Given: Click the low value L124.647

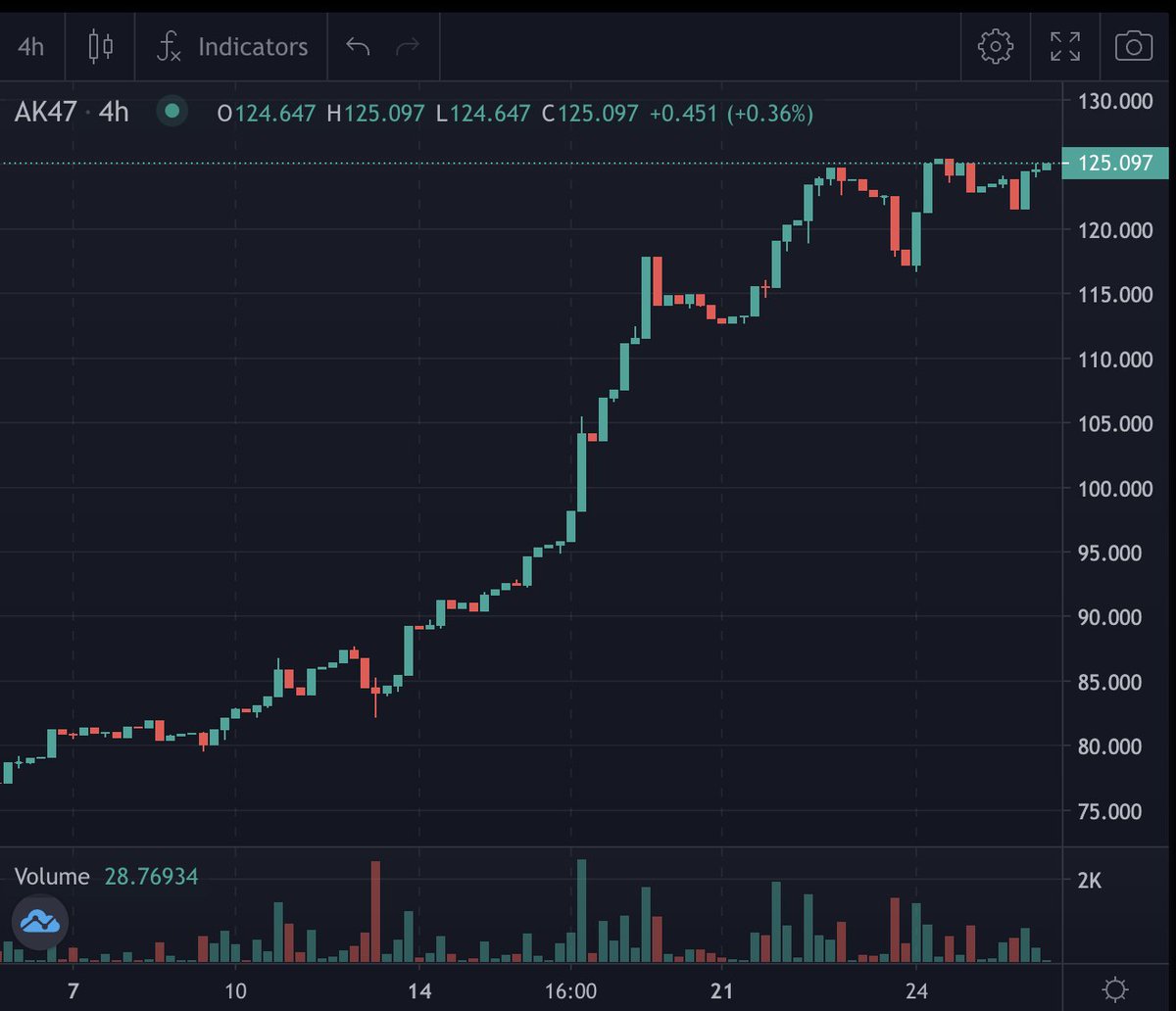Looking at the screenshot, I should pyautogui.click(x=483, y=114).
